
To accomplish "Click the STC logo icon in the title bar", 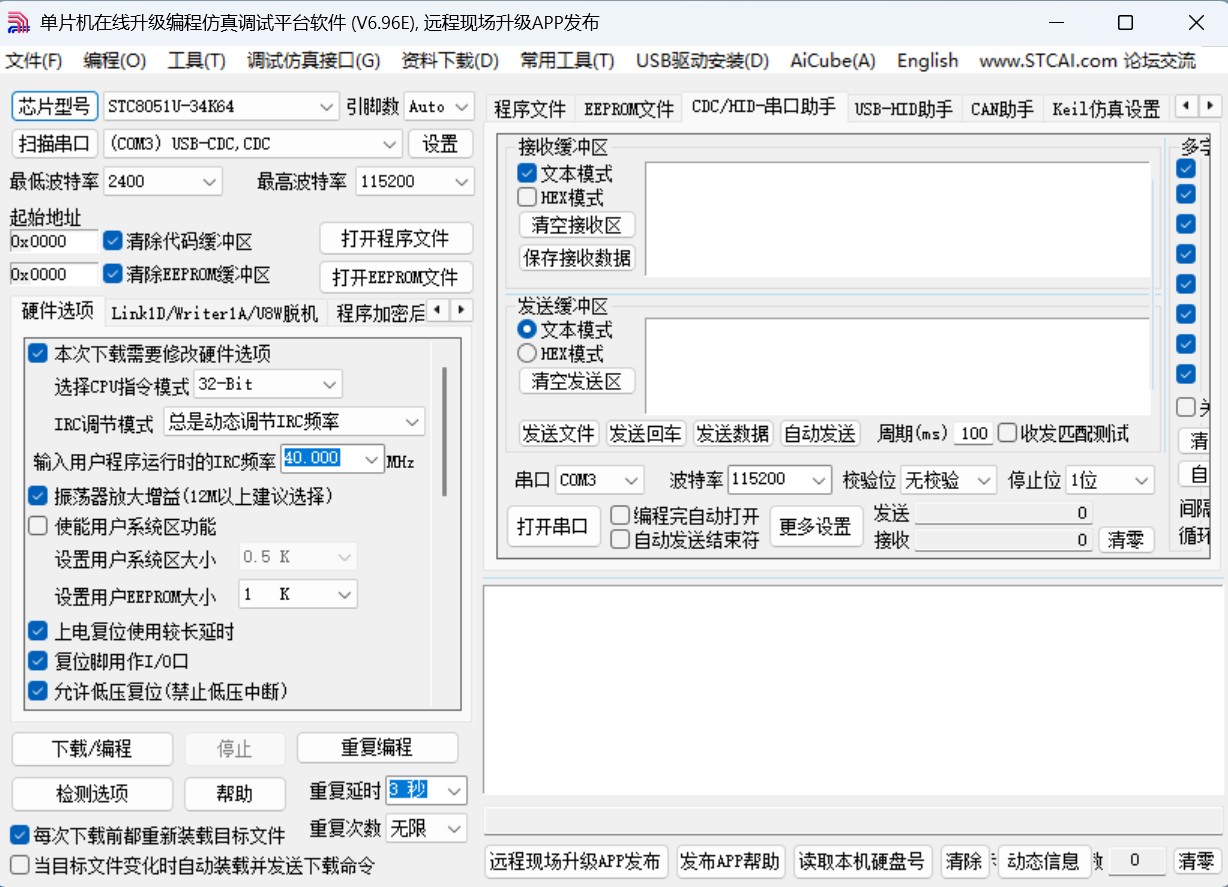I will coord(19,21).
